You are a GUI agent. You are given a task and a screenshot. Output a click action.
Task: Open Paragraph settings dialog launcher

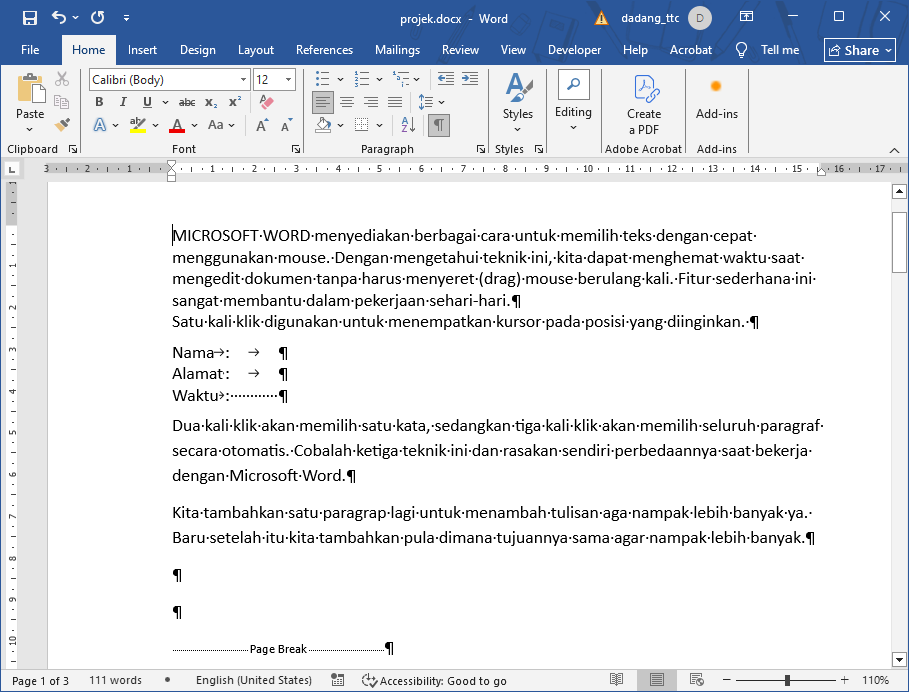click(481, 149)
